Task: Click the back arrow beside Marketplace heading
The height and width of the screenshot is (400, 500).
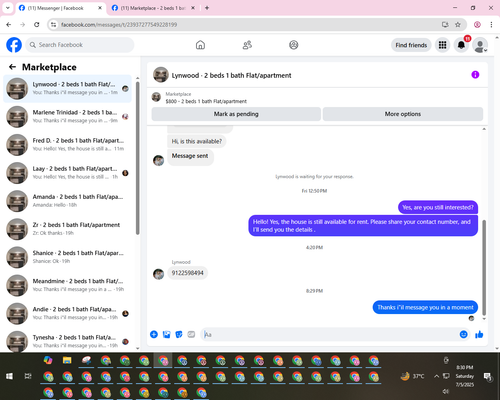Action: click(x=12, y=67)
